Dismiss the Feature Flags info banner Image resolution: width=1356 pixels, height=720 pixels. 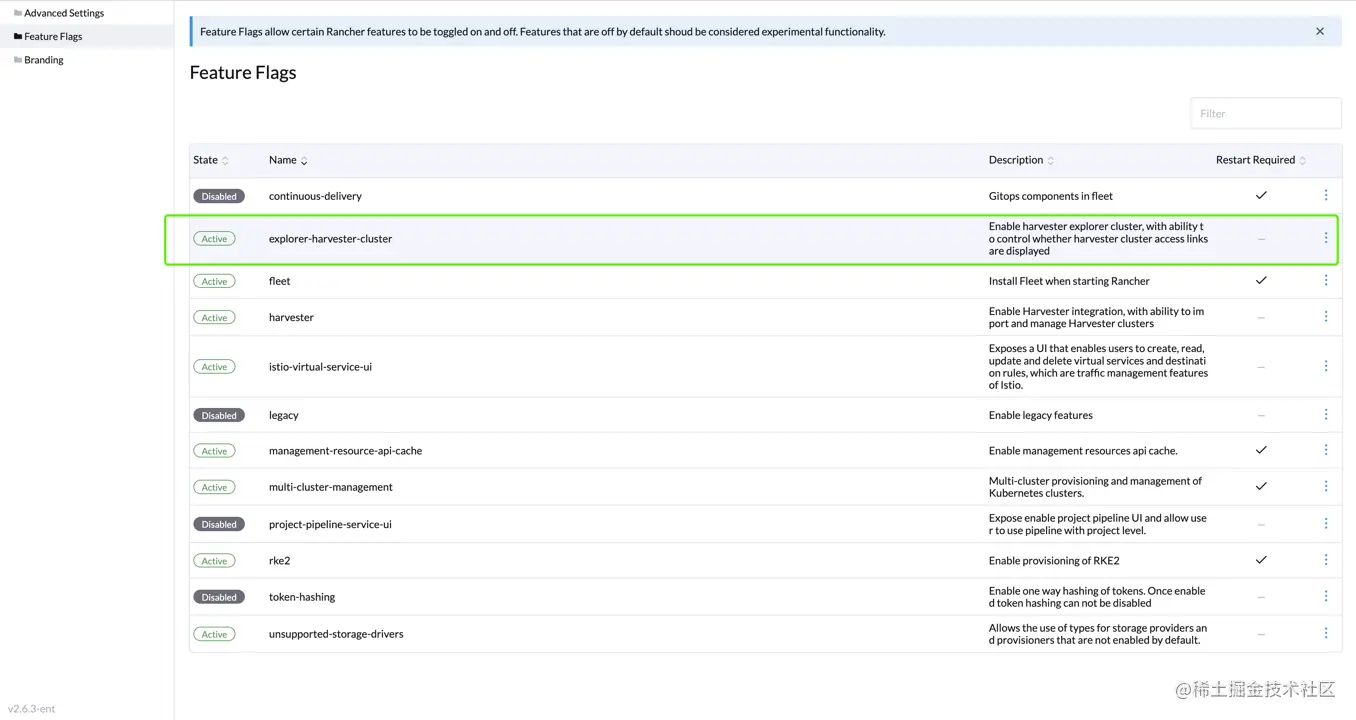coord(1320,32)
